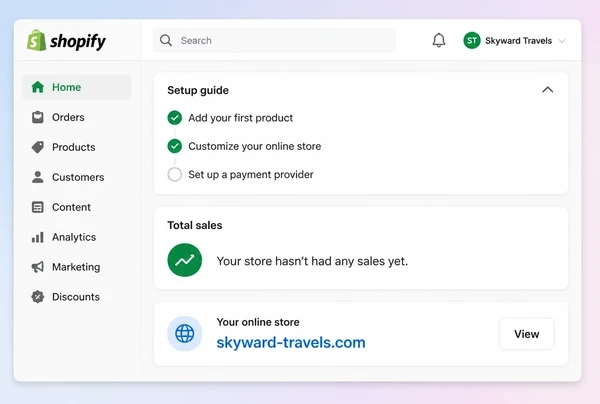Open the Content section

pyautogui.click(x=77, y=207)
